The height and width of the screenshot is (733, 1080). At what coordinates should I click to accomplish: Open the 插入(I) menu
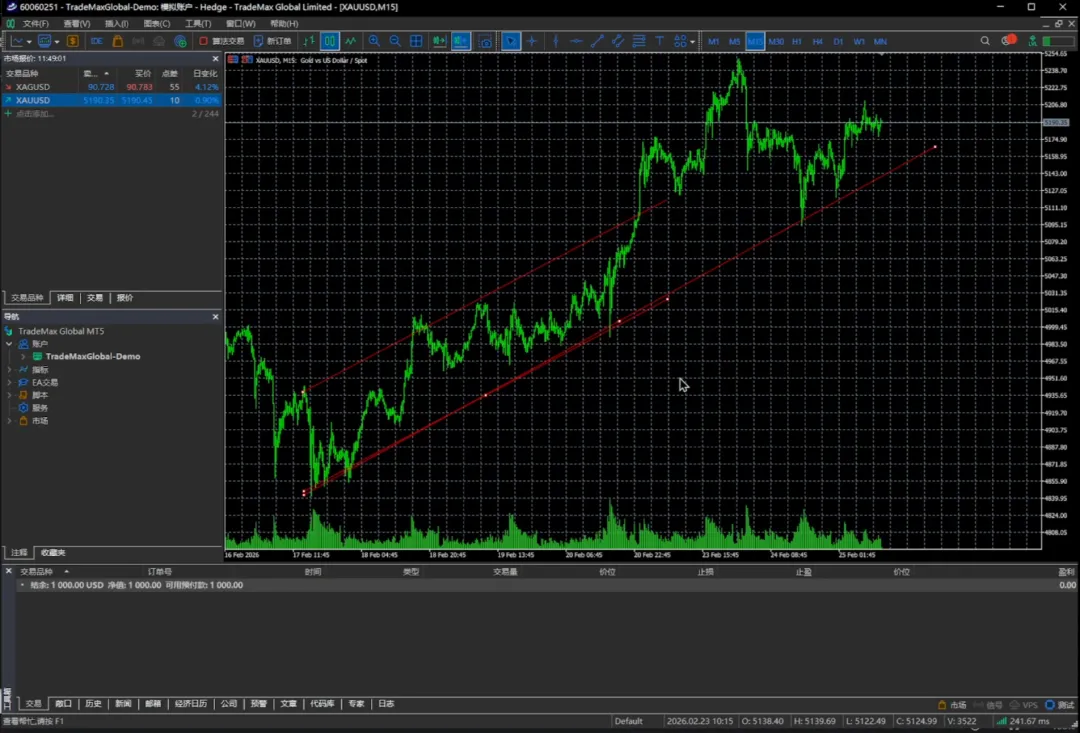[116, 23]
